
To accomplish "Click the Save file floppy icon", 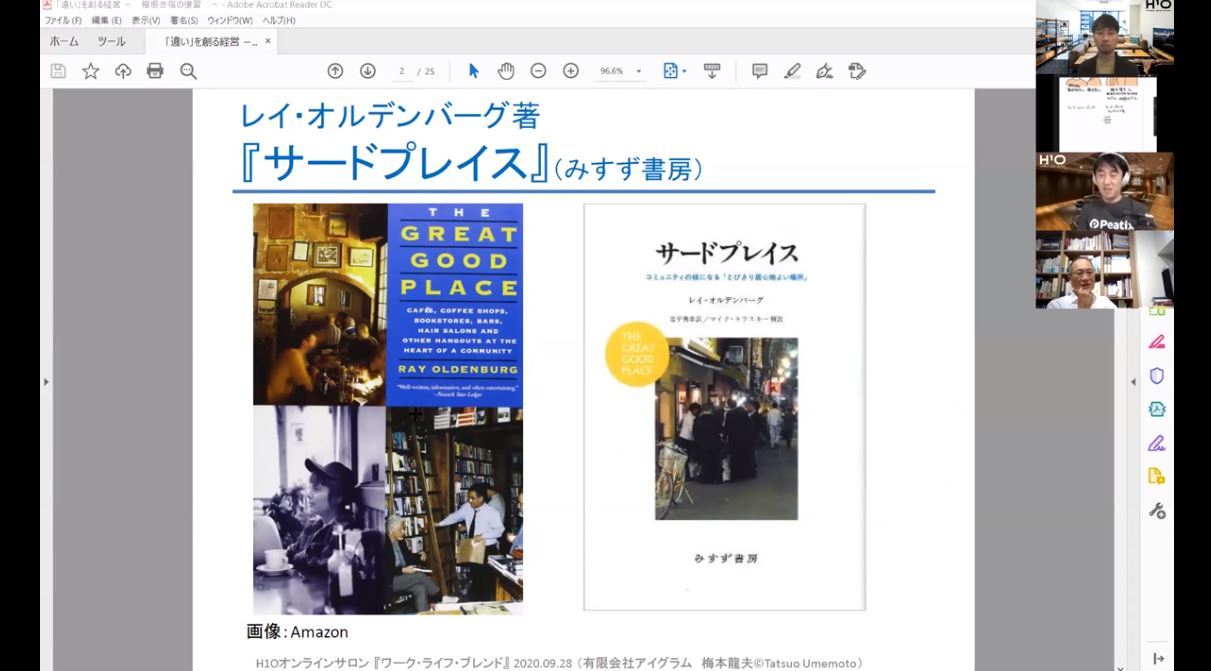I will [58, 71].
